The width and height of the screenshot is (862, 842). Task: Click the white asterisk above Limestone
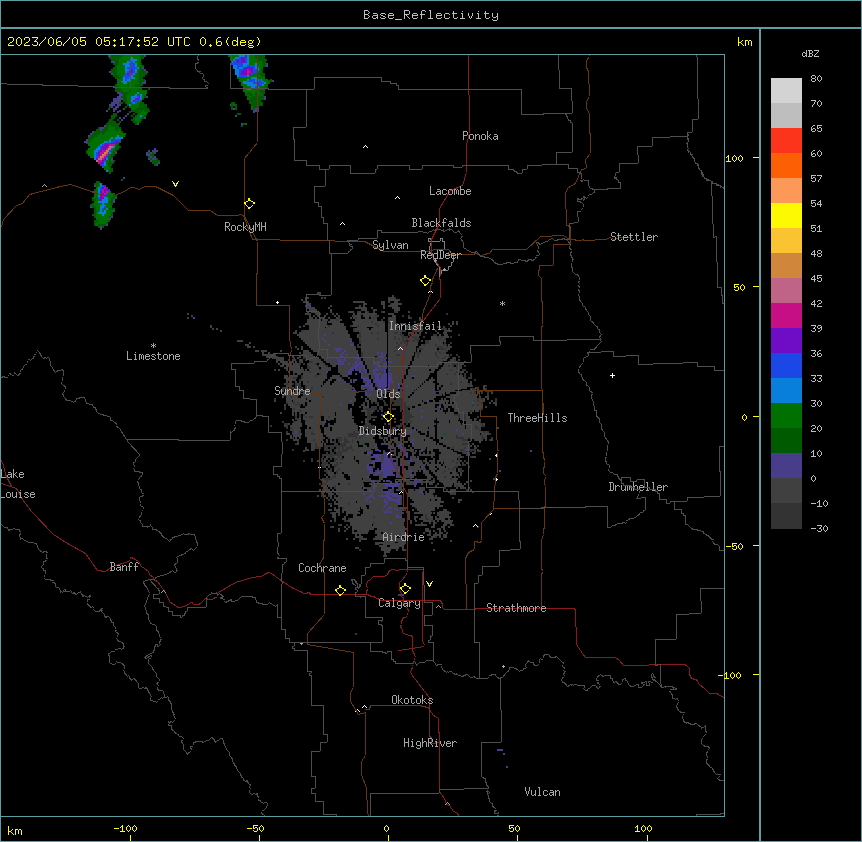(153, 346)
